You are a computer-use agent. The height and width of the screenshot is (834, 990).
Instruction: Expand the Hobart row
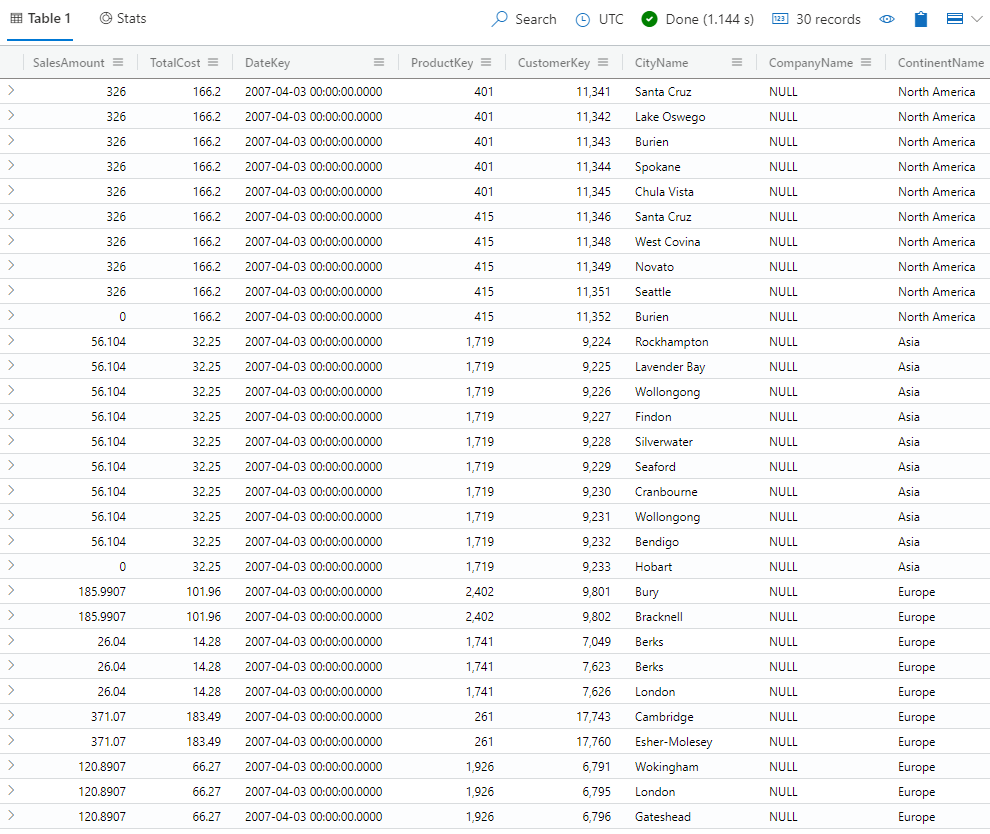(11, 566)
